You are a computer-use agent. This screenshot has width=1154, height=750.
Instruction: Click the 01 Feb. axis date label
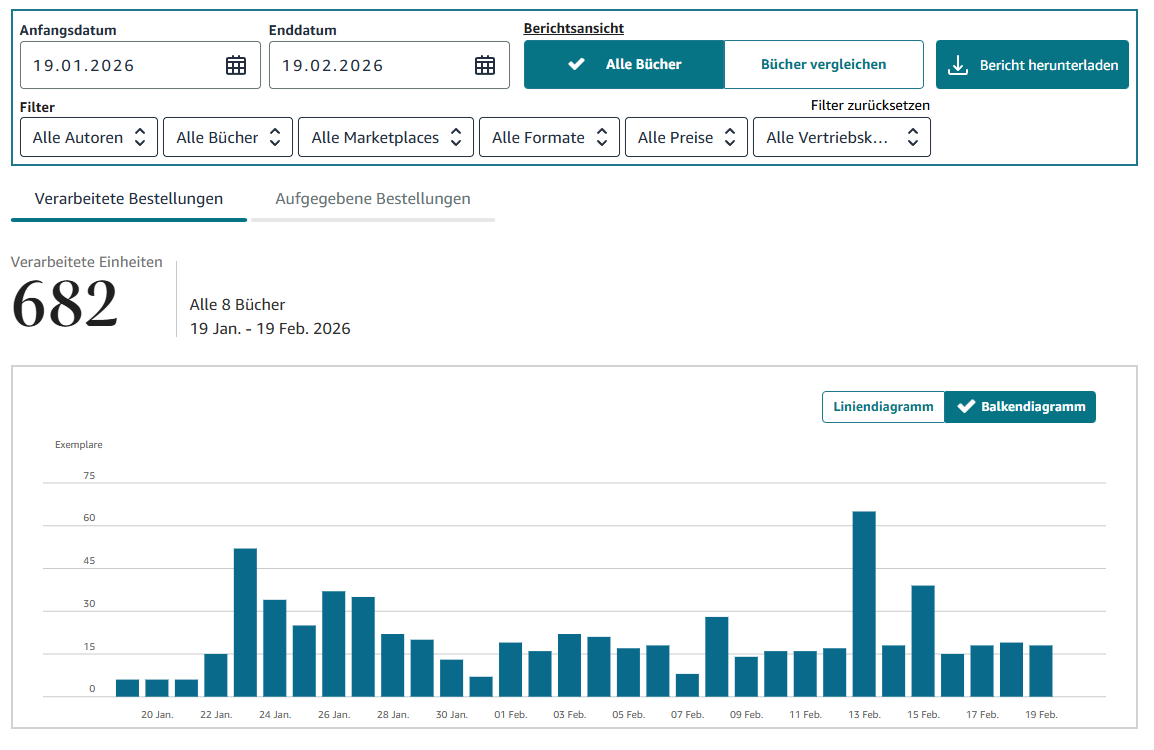point(511,715)
